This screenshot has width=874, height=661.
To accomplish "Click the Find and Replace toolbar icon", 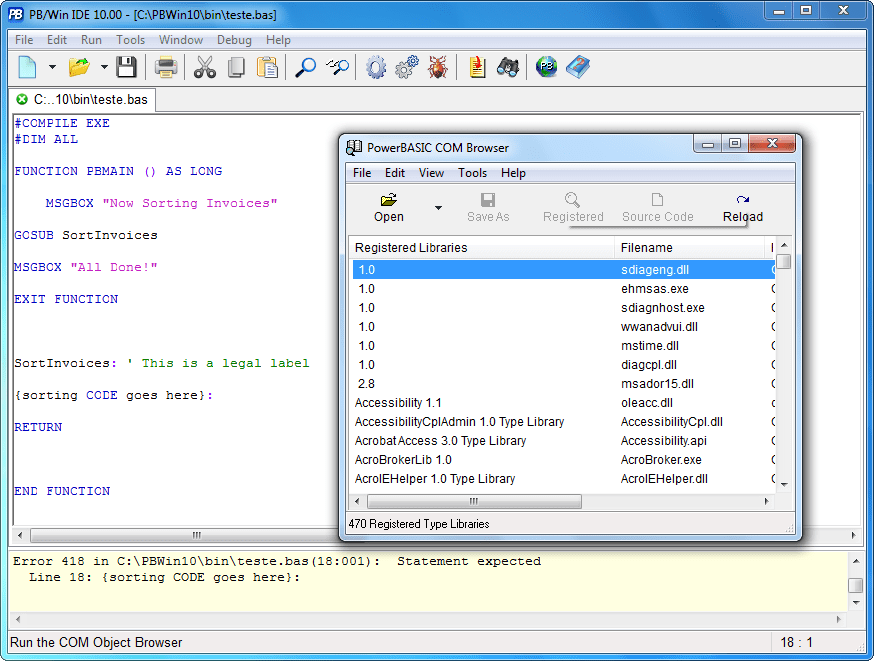I will (x=336, y=66).
